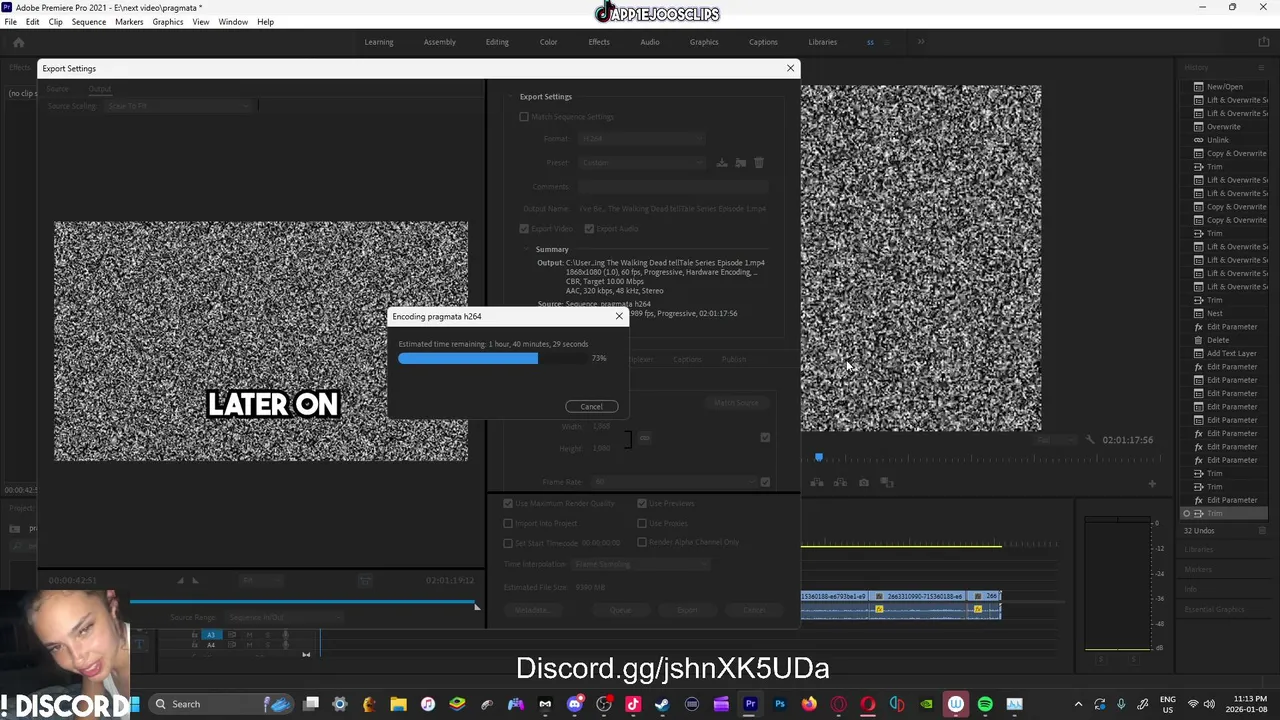
Task: Click the Comments input field
Action: [673, 186]
